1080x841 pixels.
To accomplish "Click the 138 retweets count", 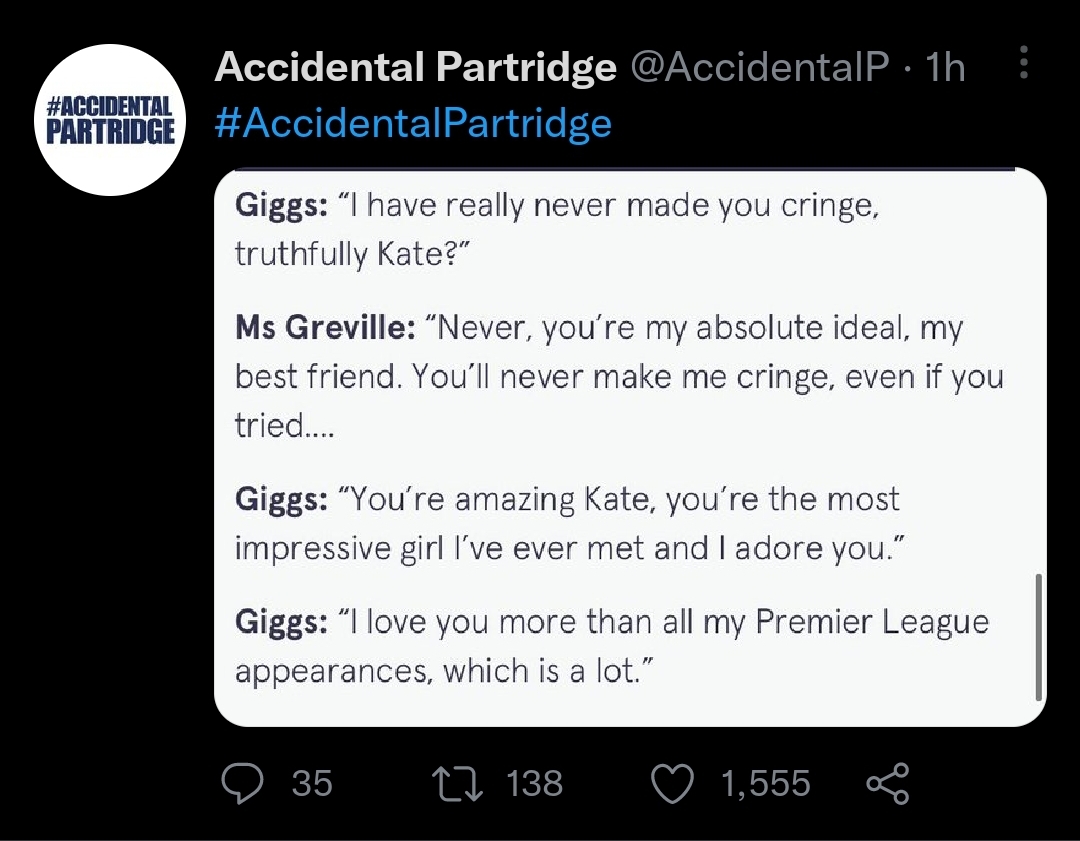I will (x=535, y=783).
